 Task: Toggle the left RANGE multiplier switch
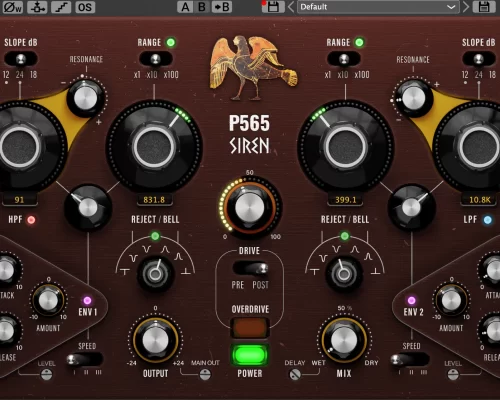[155, 59]
